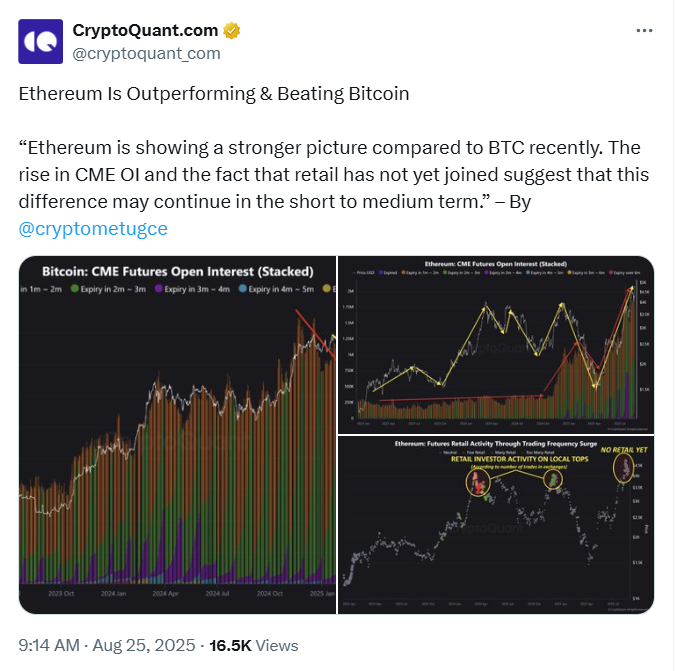Open the Bitcoin CME Futures chart image
675x671 pixels.
coord(177,435)
